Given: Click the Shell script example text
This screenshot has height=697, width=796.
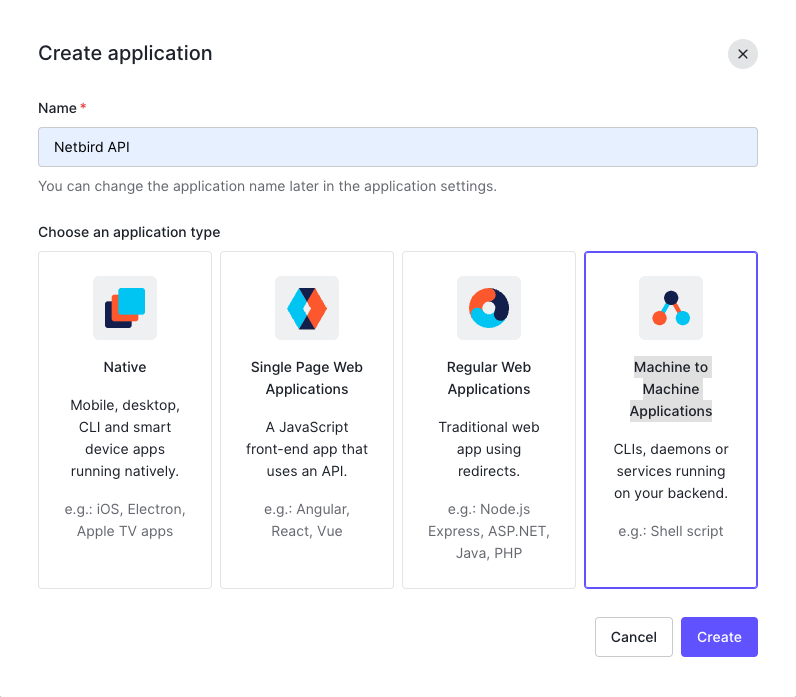Looking at the screenshot, I should (671, 531).
